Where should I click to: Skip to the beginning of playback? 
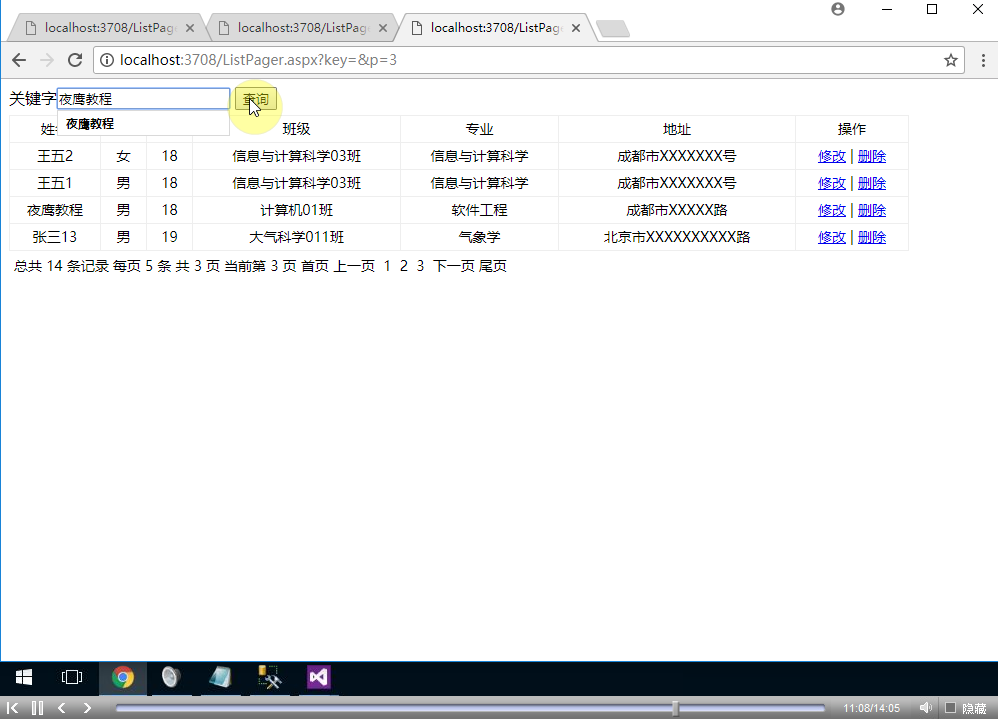(13, 707)
